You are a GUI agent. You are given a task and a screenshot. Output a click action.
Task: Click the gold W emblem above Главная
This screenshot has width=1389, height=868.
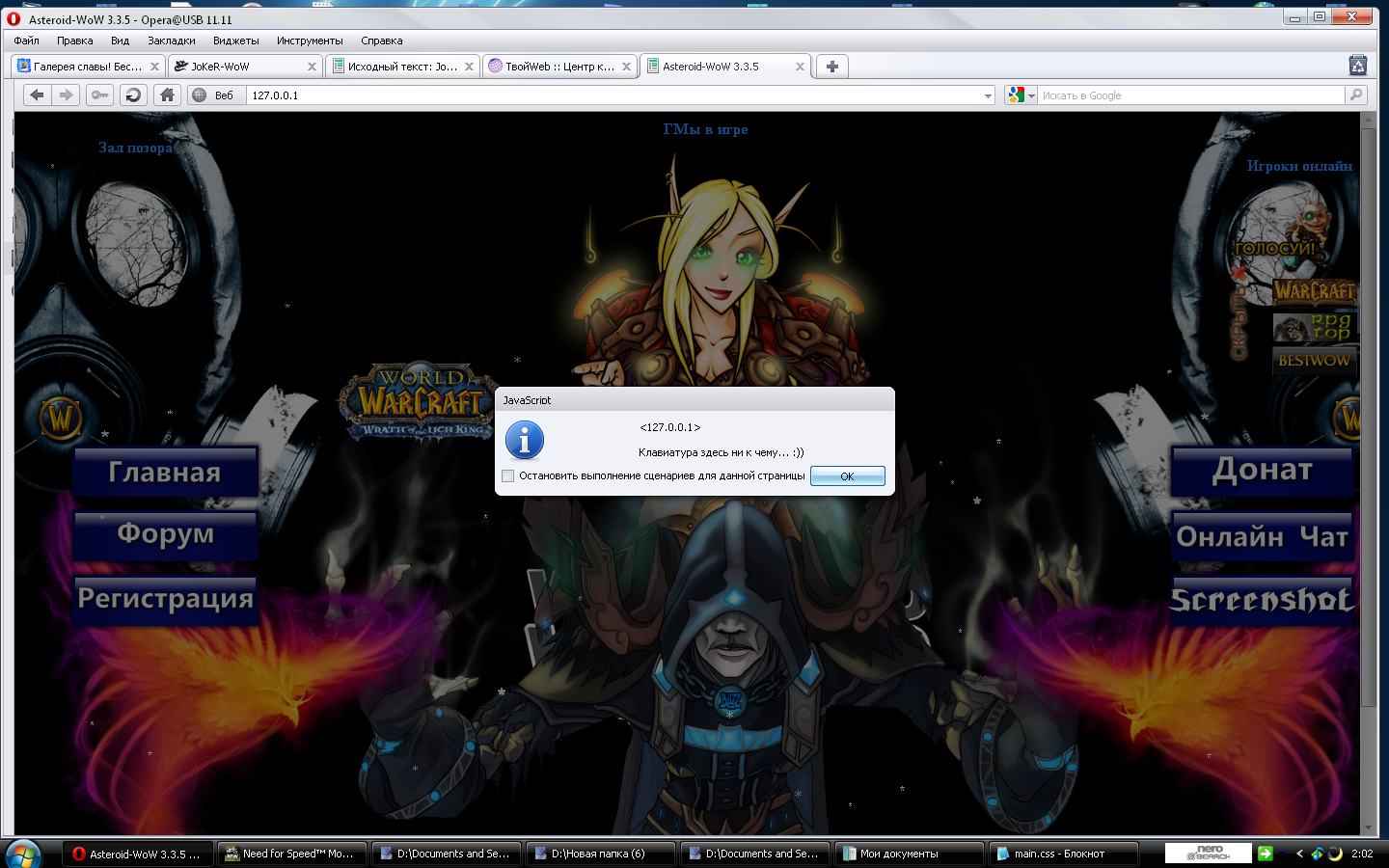tap(60, 419)
